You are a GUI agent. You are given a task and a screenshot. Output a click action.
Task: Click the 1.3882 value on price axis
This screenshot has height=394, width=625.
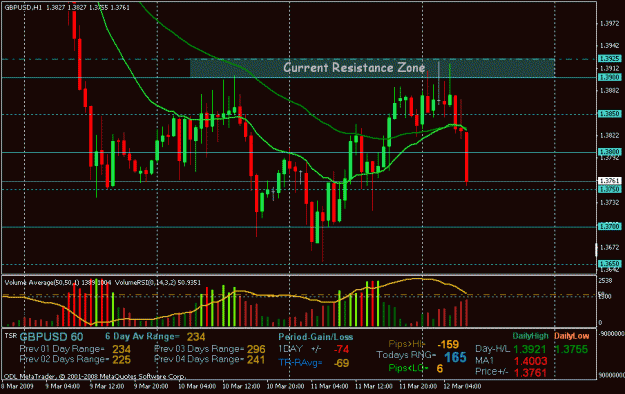coord(609,91)
